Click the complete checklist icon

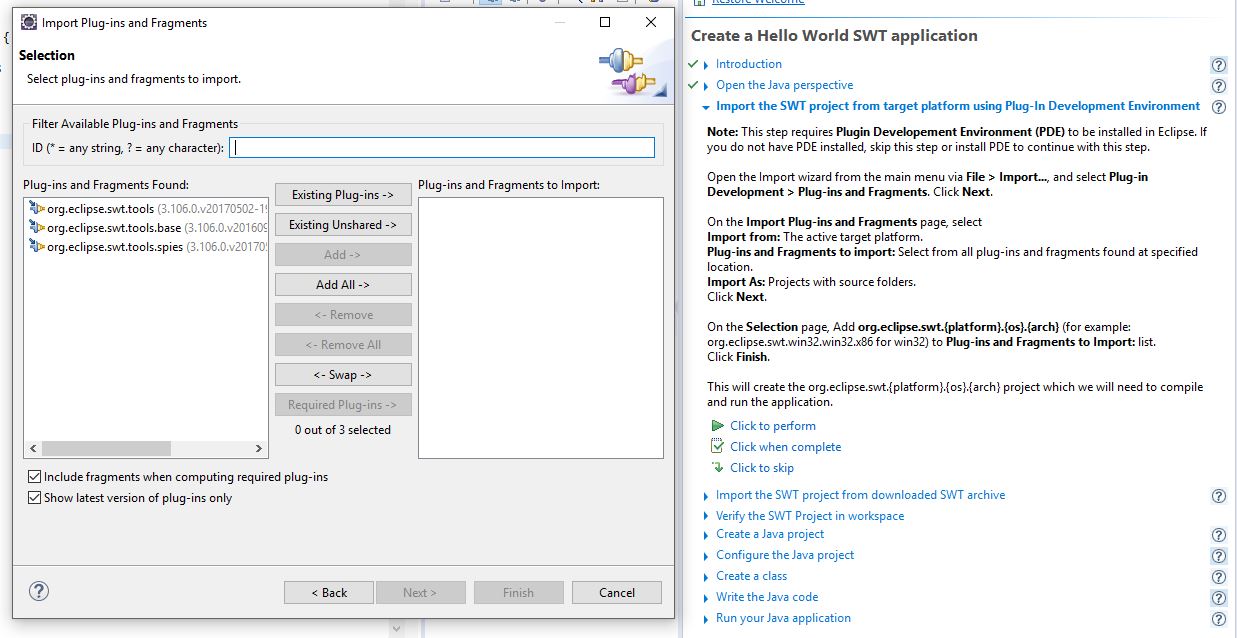[717, 447]
